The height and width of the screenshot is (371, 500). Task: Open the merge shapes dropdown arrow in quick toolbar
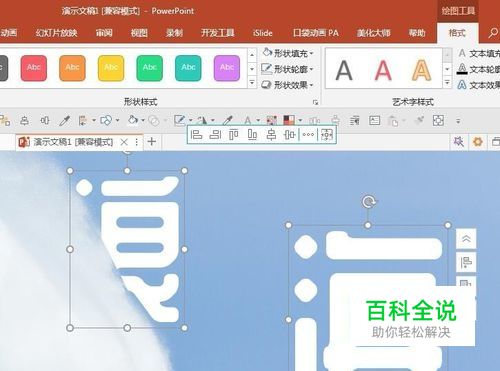point(117,120)
